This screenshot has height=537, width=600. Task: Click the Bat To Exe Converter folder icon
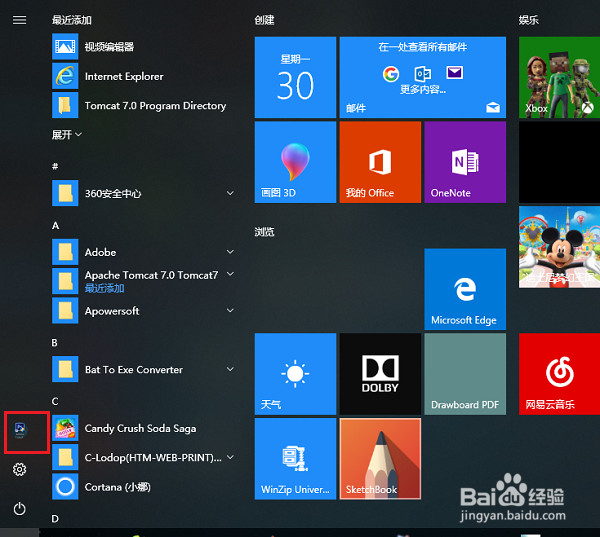click(x=65, y=369)
